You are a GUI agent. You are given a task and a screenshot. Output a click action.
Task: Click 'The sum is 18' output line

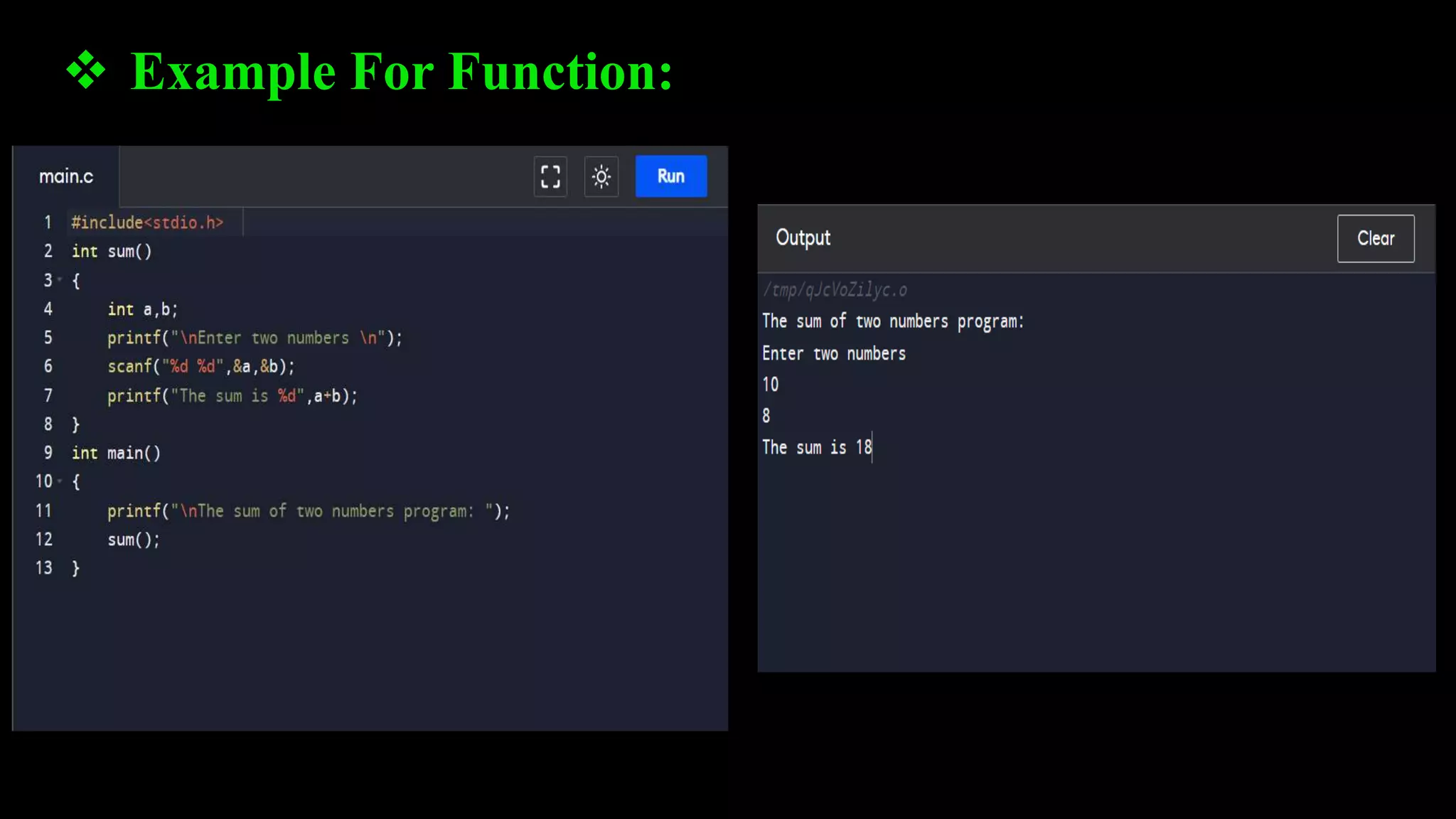[817, 447]
